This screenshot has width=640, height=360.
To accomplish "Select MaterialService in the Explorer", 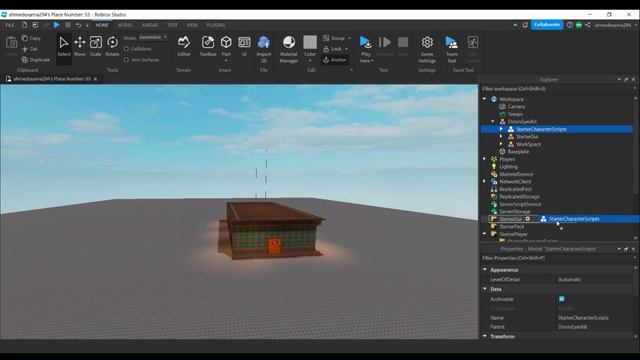I will click(x=516, y=174).
